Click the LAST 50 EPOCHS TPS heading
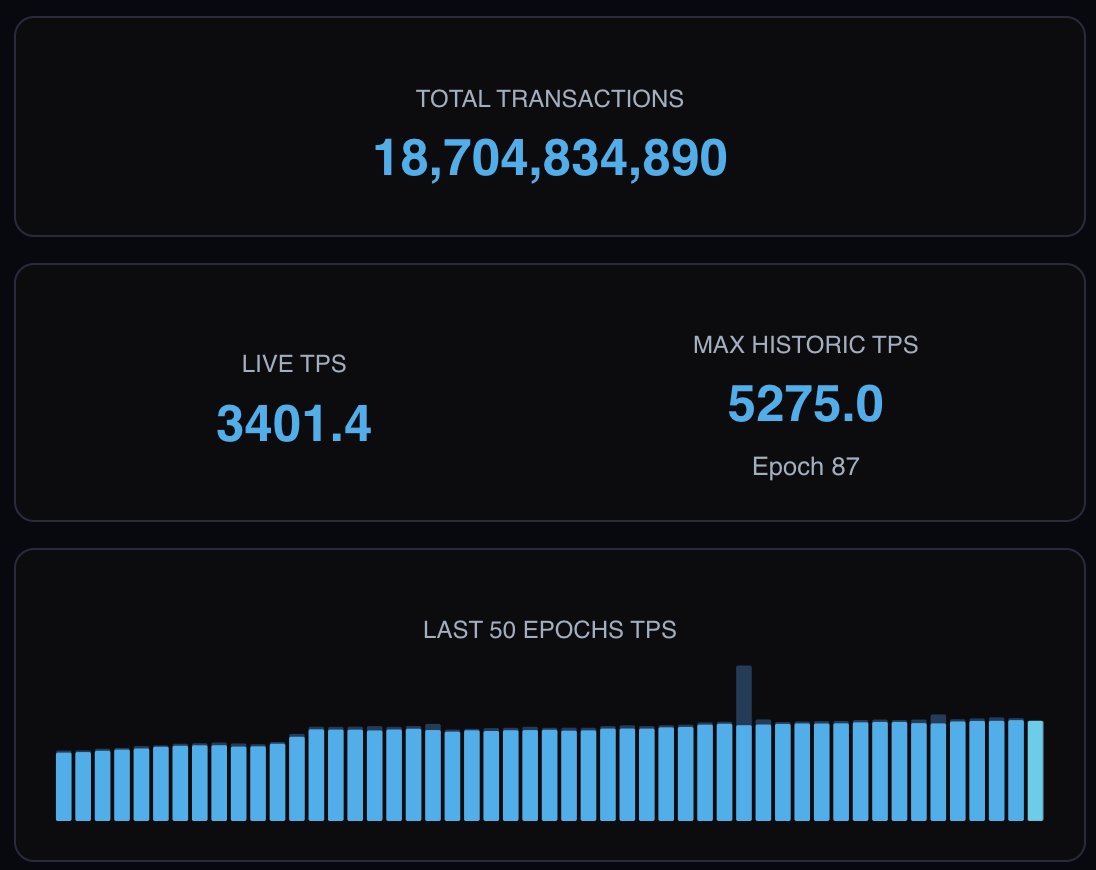The image size is (1096, 870). 548,631
